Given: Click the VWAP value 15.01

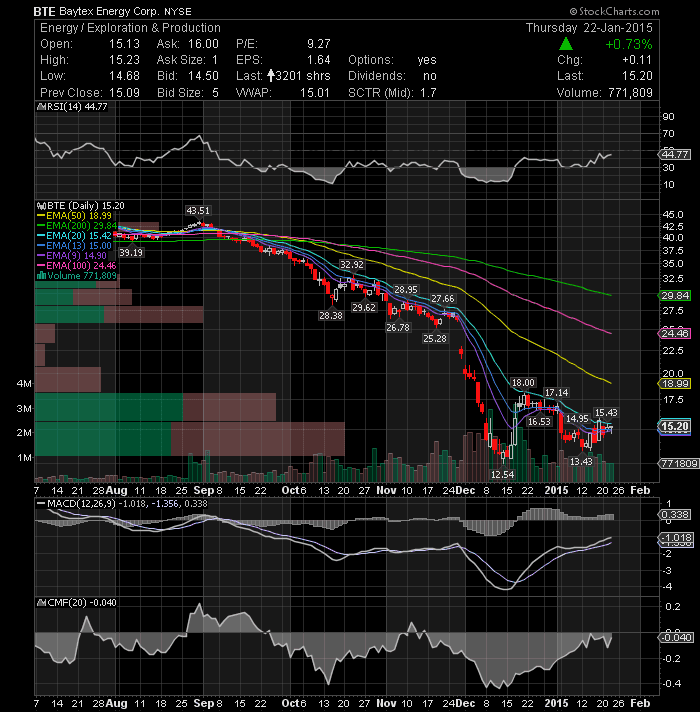Looking at the screenshot, I should pyautogui.click(x=315, y=93).
